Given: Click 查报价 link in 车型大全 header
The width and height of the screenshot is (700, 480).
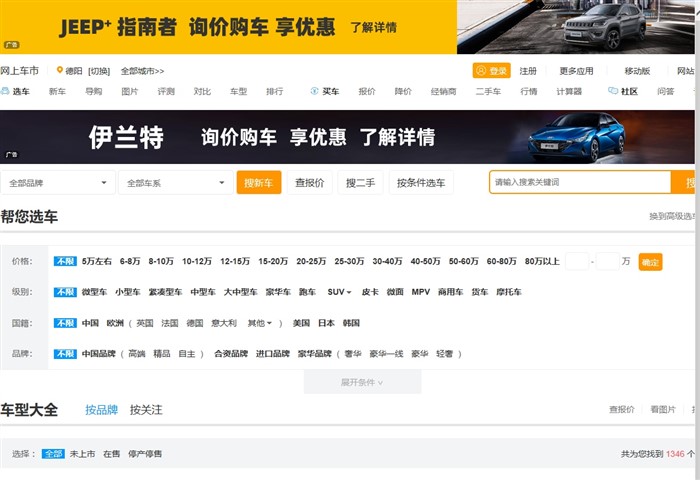Looking at the screenshot, I should coord(622,409).
